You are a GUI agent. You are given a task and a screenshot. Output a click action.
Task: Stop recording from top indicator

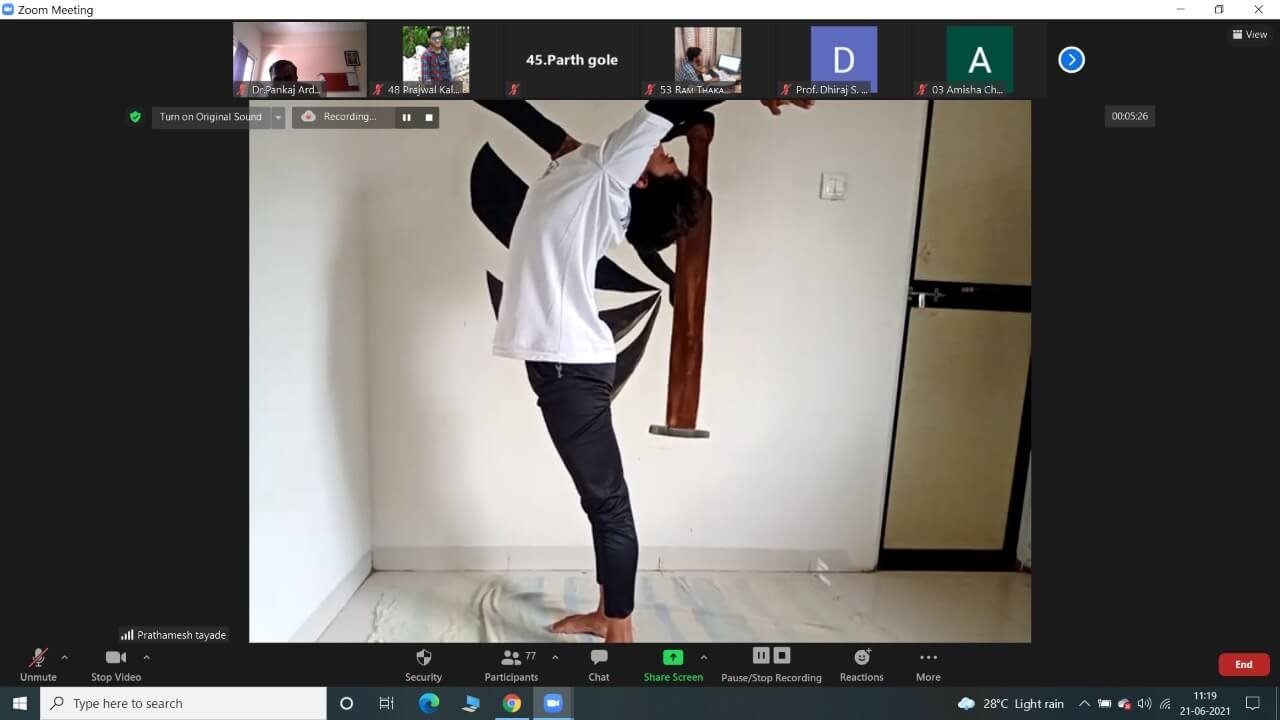(x=429, y=117)
